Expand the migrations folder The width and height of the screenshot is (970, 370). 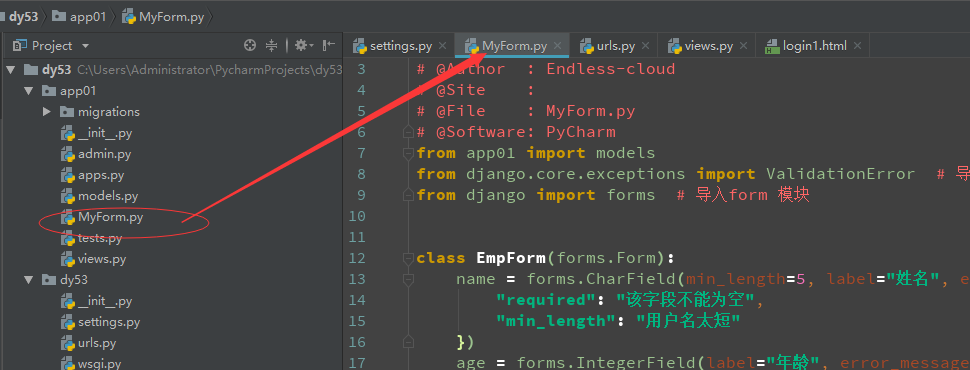pos(47,111)
